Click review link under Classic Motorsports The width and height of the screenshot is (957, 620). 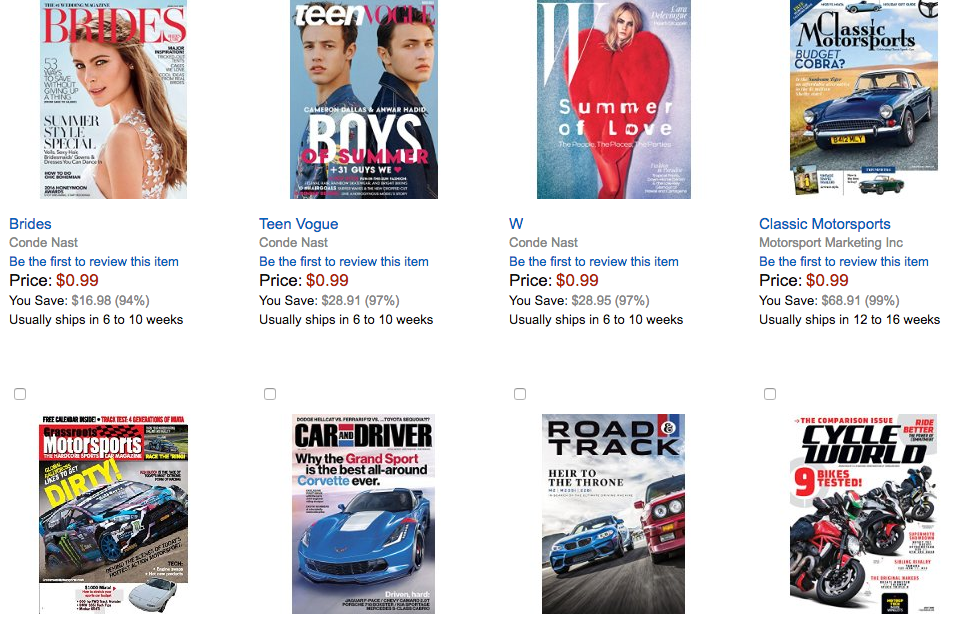pos(844,261)
